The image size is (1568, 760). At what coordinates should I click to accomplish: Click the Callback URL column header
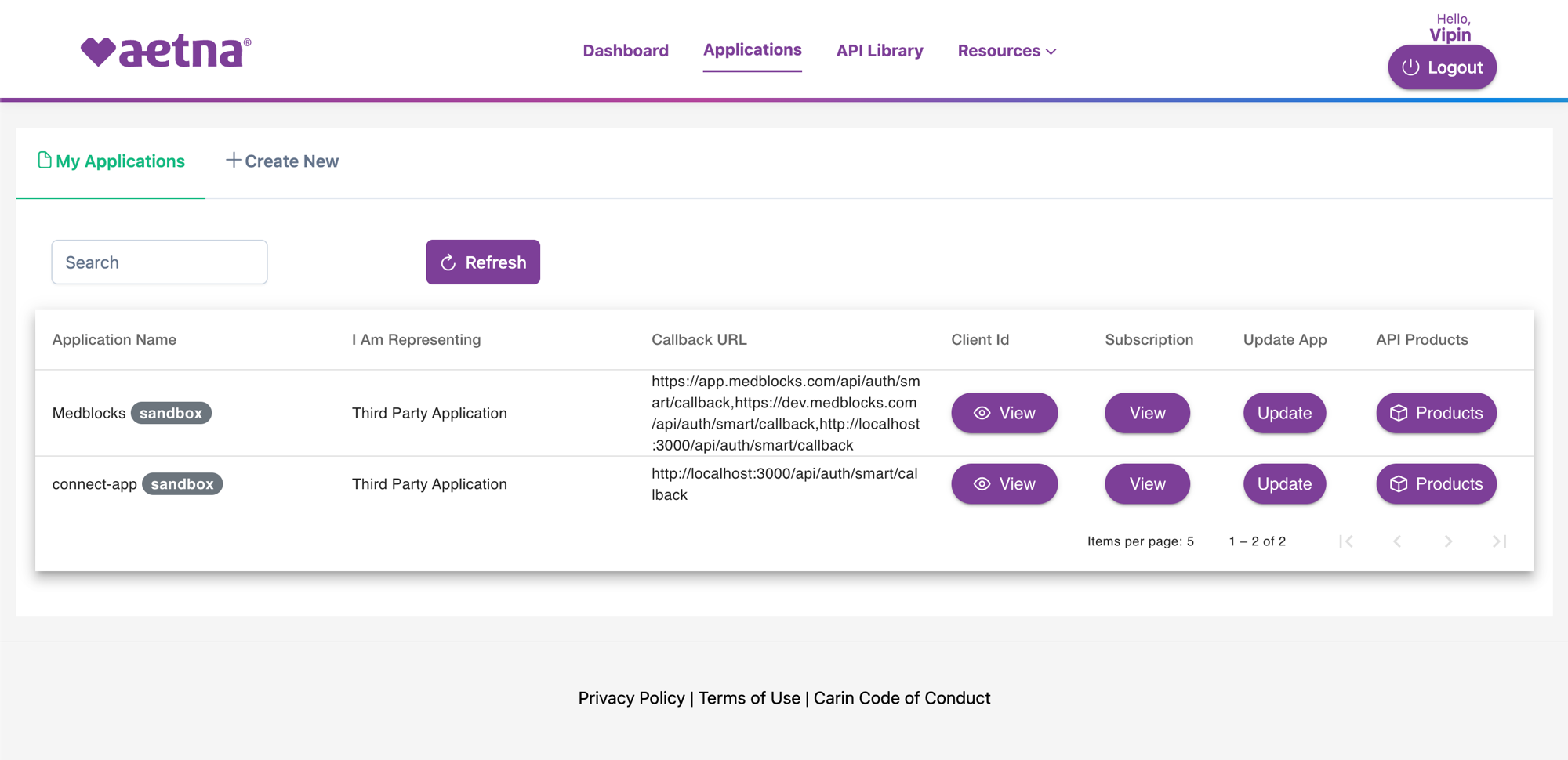699,340
